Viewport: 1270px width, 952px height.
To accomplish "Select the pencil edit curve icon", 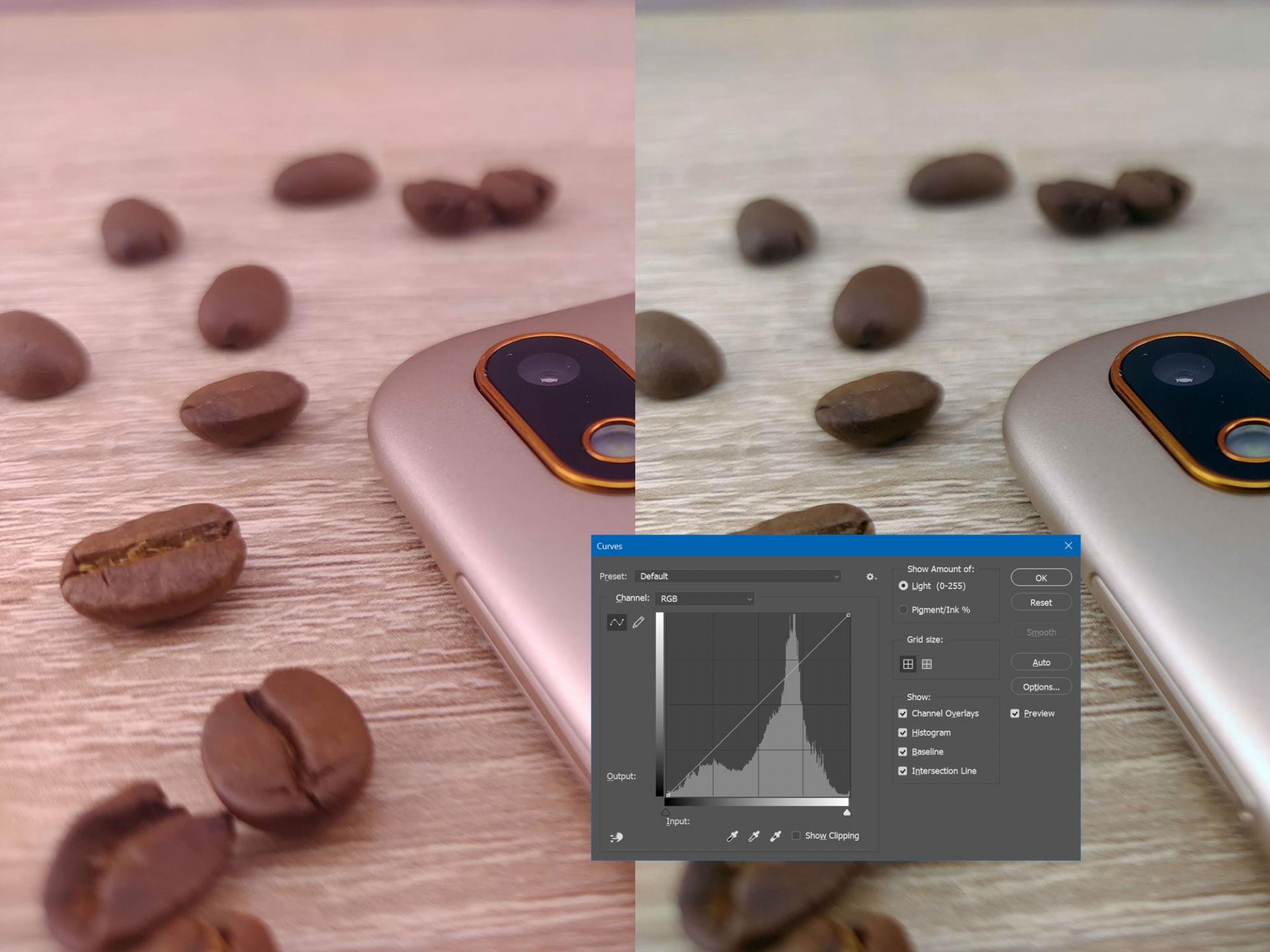I will (637, 623).
